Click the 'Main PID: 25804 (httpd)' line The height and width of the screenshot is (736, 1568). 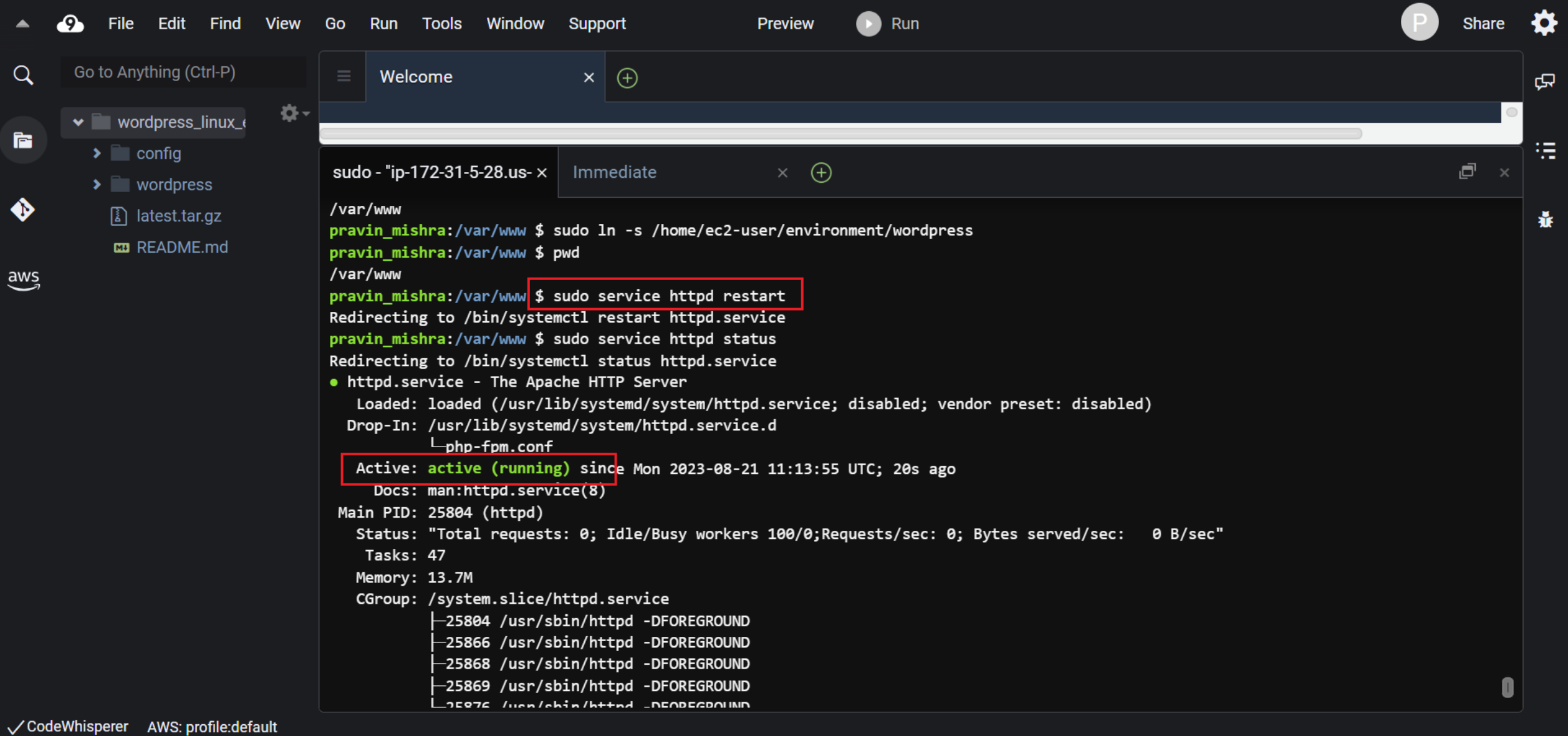(x=440, y=513)
